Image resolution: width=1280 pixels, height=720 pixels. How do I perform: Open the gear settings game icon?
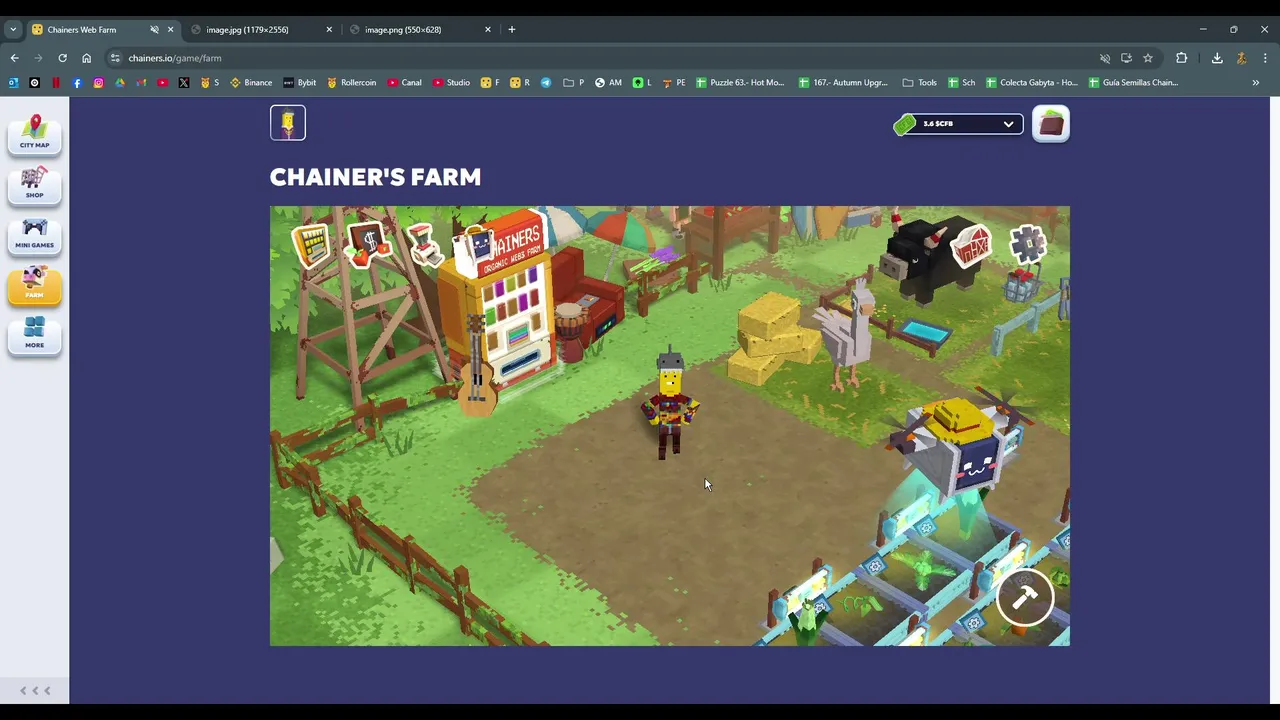point(1027,244)
